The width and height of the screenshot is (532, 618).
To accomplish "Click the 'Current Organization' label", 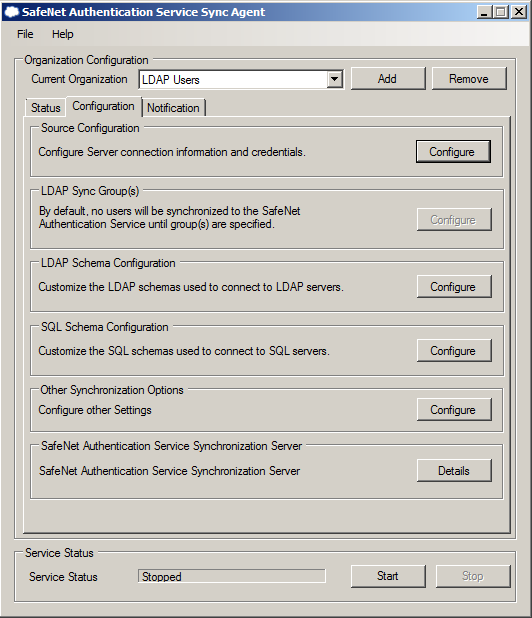I will [79, 79].
